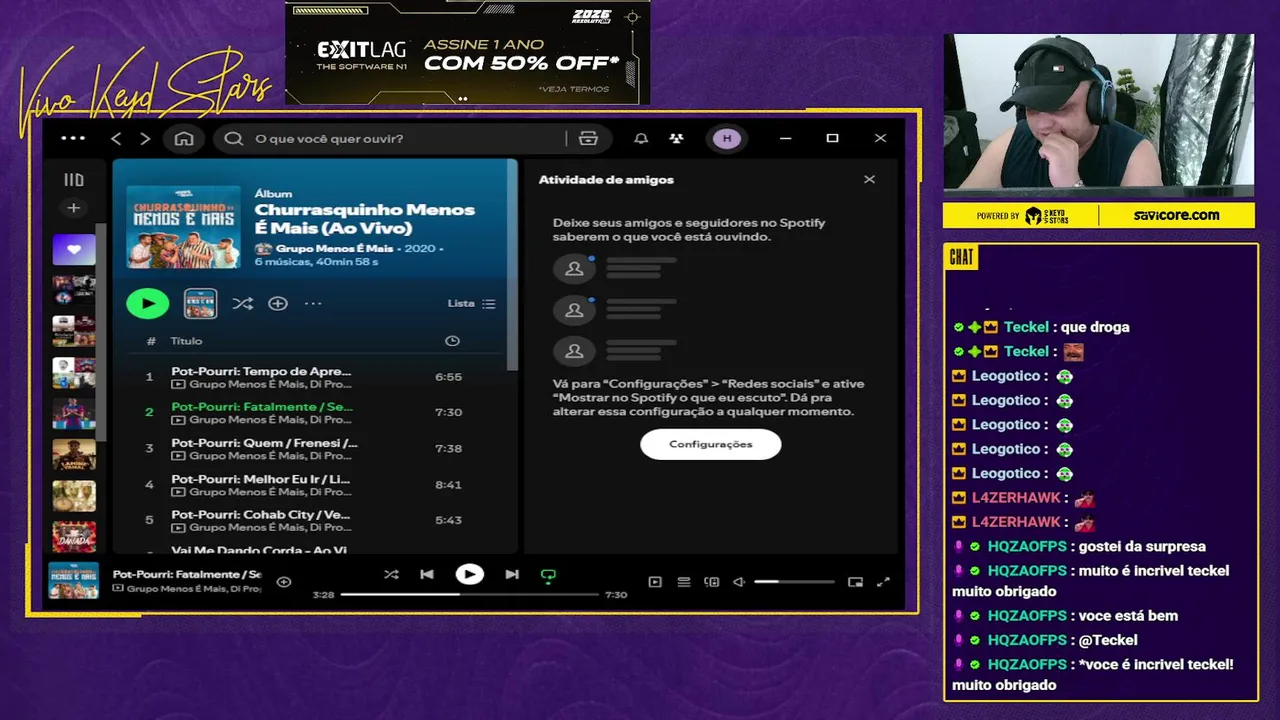This screenshot has height=720, width=1280.
Task: Click the ExitLag 50% off banner ad
Action: (467, 52)
